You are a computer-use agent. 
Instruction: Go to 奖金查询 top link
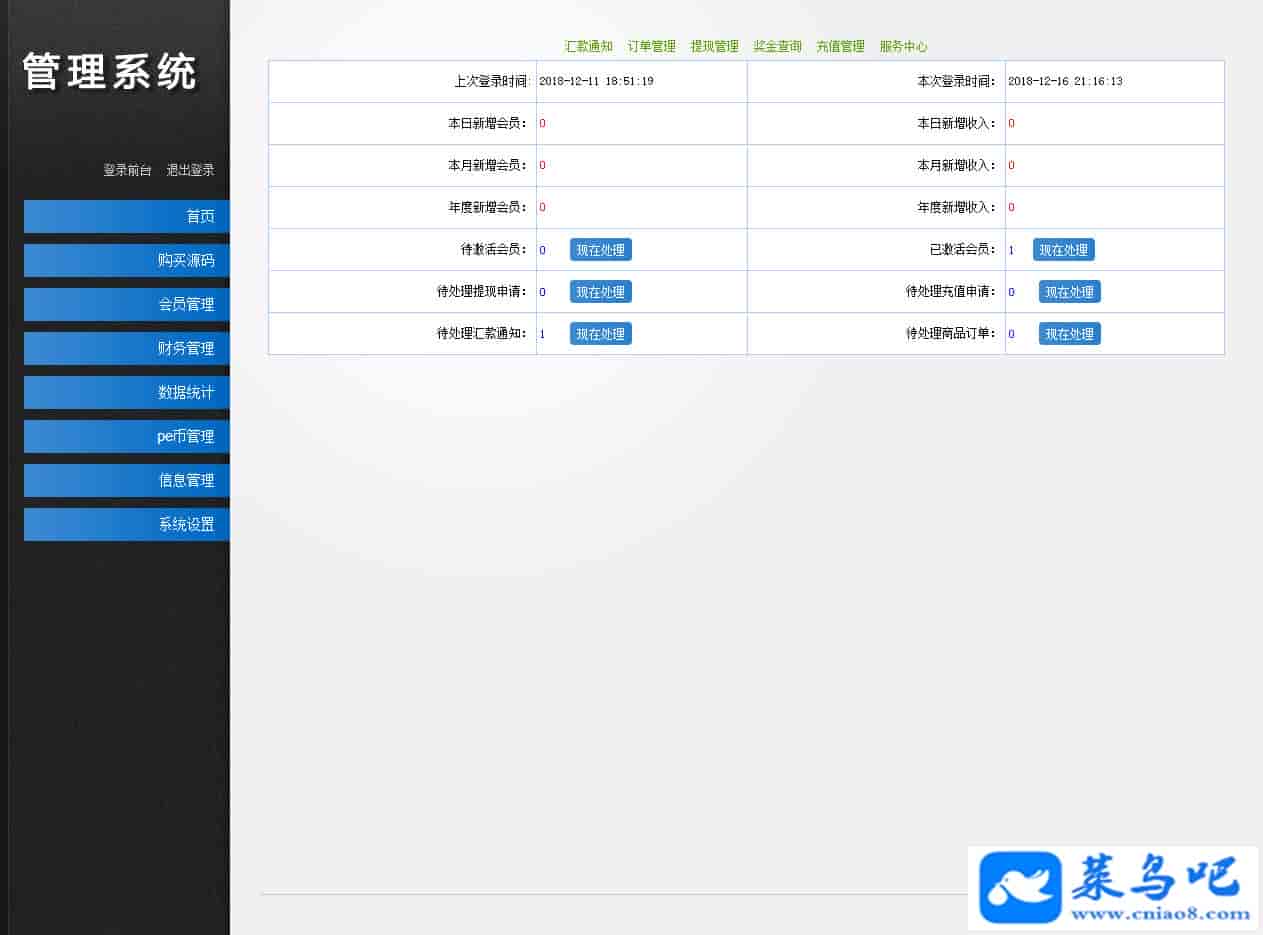778,46
